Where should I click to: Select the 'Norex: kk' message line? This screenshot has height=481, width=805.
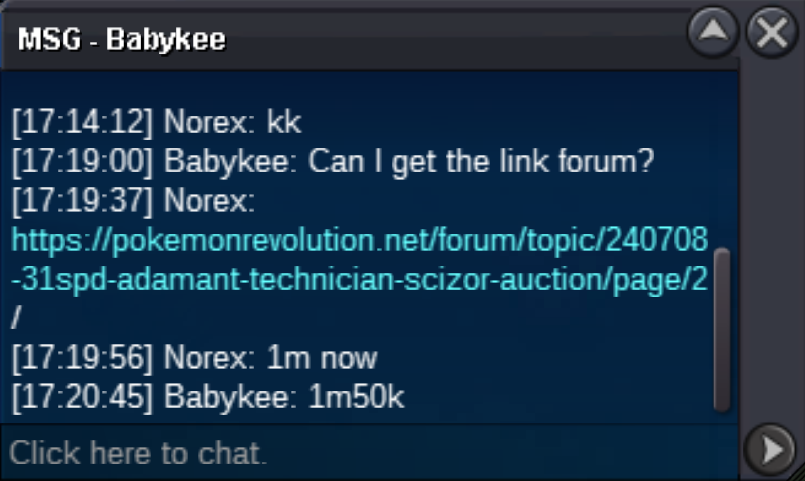(x=156, y=122)
